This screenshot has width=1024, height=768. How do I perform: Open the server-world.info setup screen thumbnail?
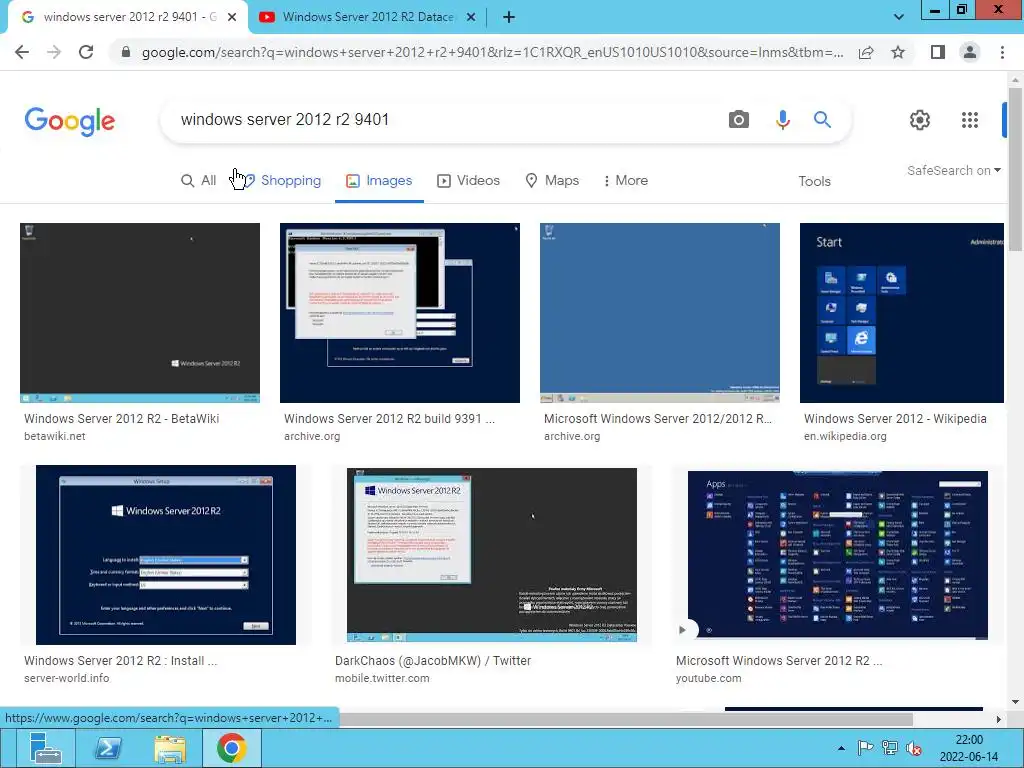[166, 554]
